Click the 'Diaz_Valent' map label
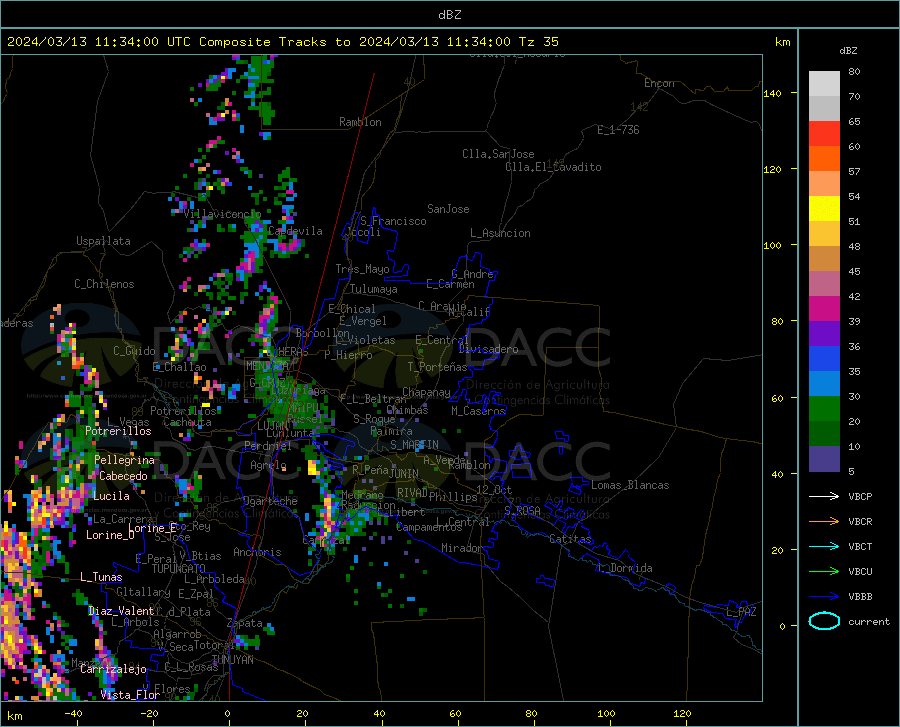 click(x=121, y=611)
